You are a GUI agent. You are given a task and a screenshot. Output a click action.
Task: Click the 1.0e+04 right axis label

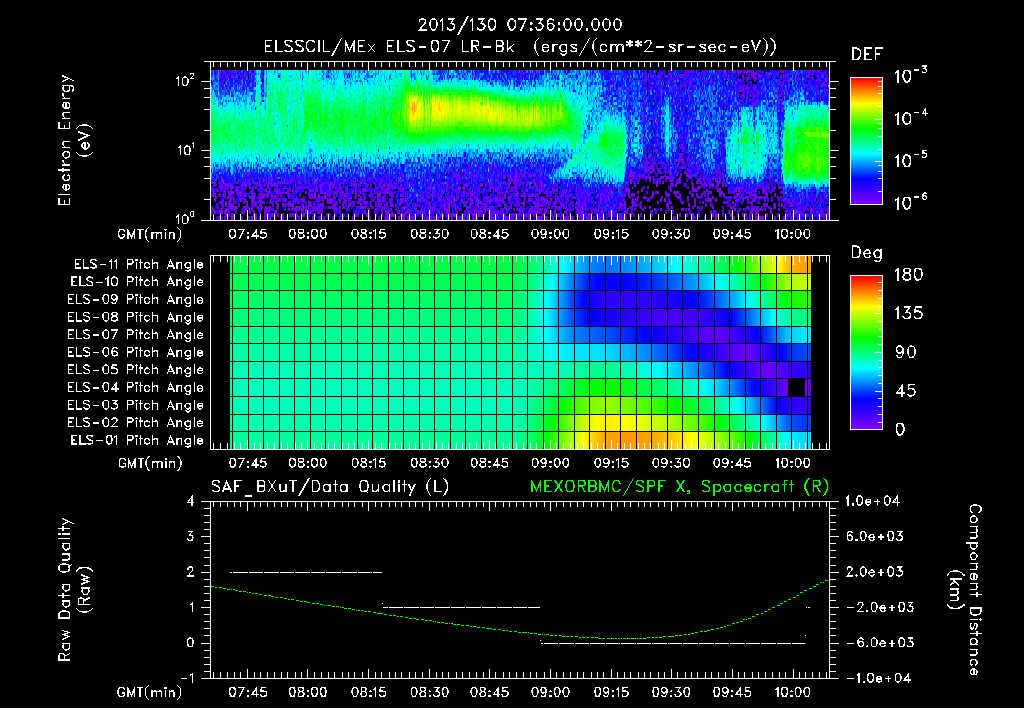click(x=872, y=501)
